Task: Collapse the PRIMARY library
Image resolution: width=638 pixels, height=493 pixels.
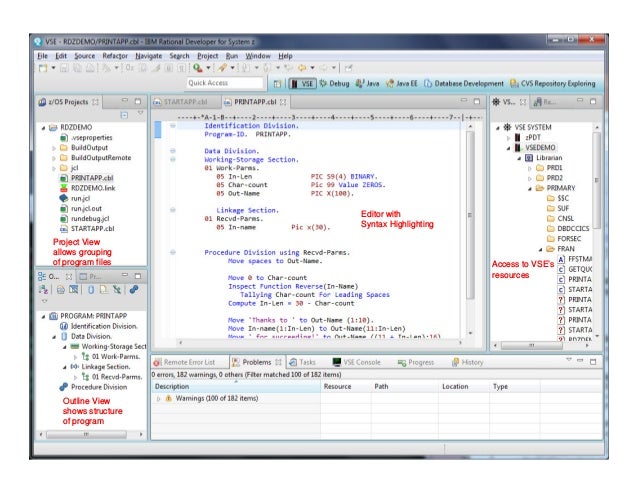Action: (x=530, y=188)
